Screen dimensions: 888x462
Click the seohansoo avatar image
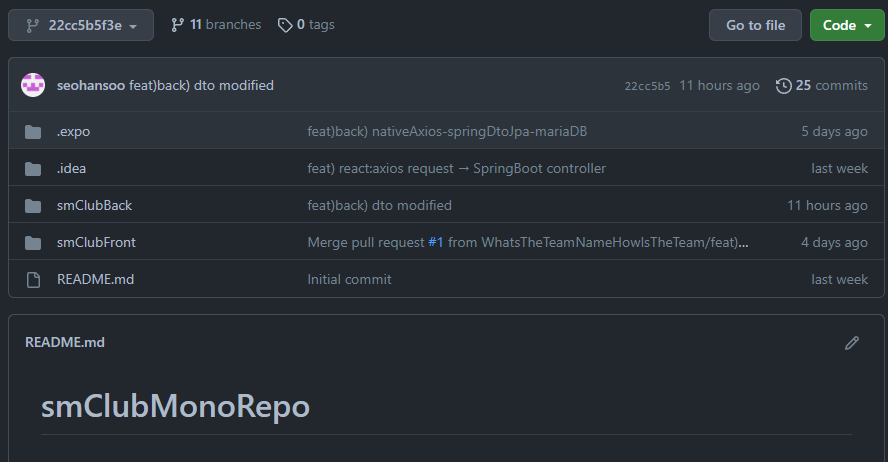click(33, 85)
